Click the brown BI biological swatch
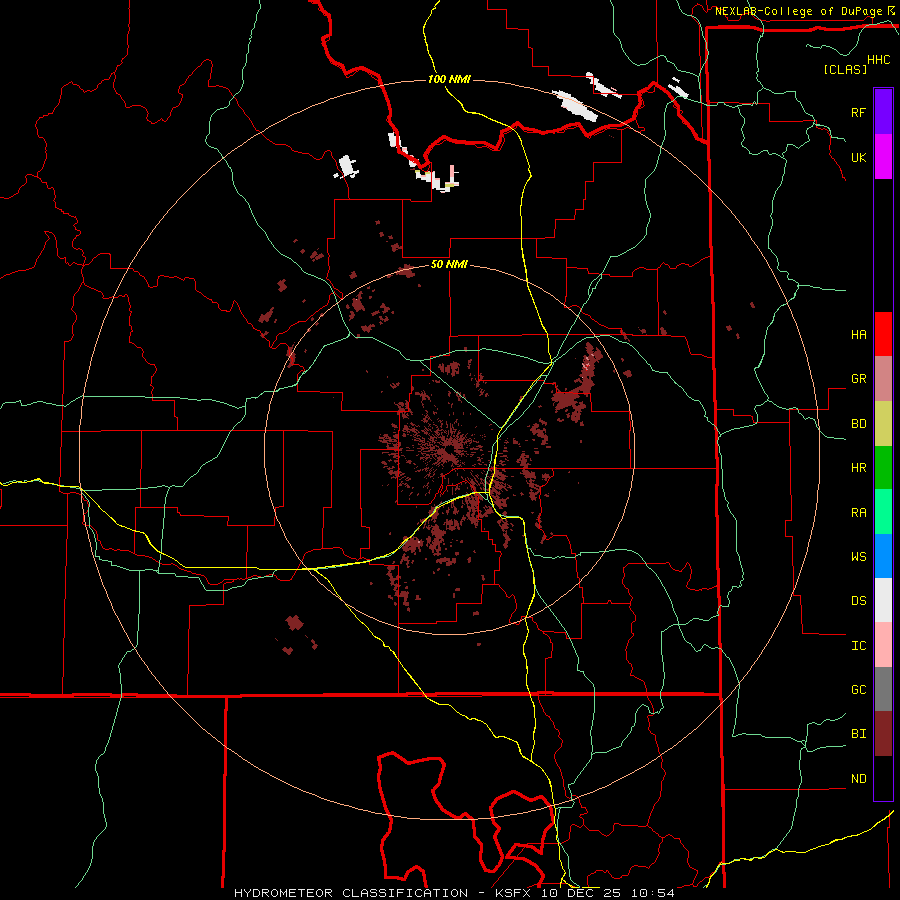900x900 pixels. point(883,734)
